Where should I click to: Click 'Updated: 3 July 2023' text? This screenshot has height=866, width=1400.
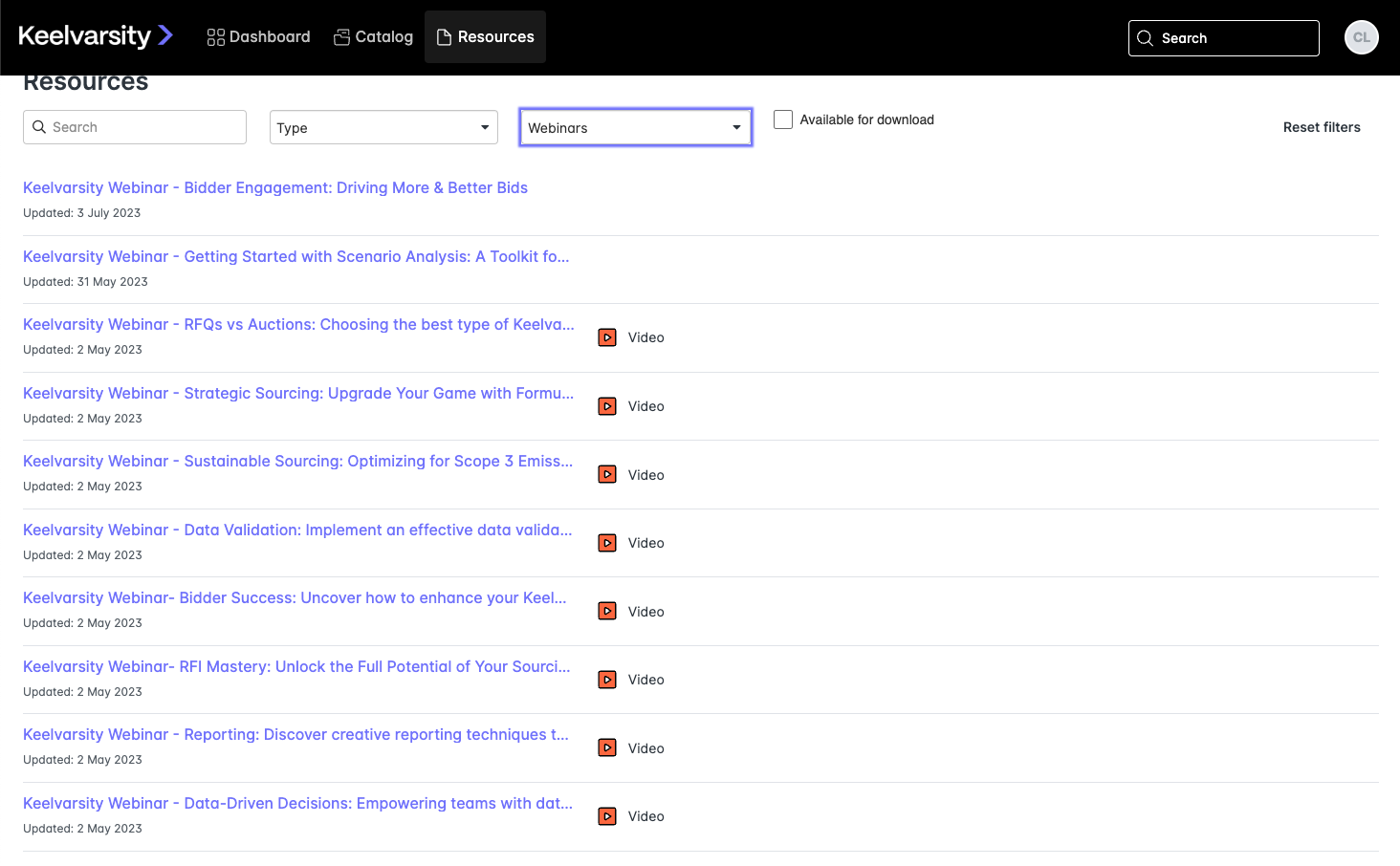click(82, 213)
